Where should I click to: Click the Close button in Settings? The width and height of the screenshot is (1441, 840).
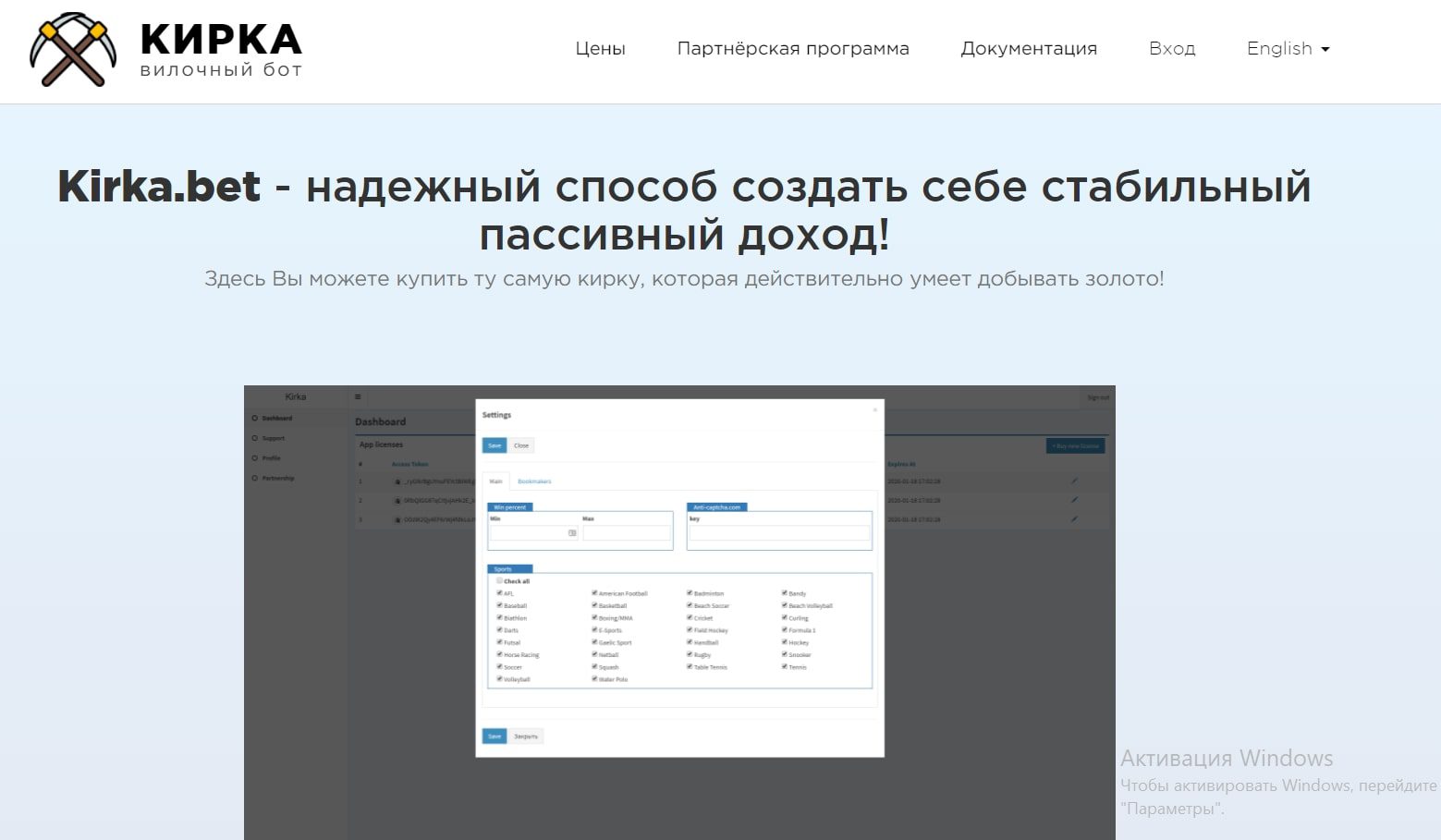click(521, 445)
